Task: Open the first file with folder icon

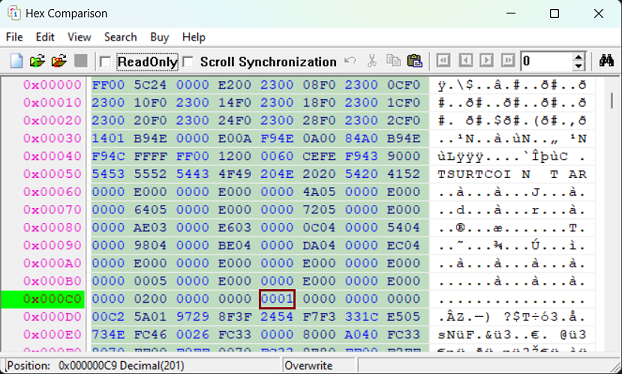Action: 37,61
